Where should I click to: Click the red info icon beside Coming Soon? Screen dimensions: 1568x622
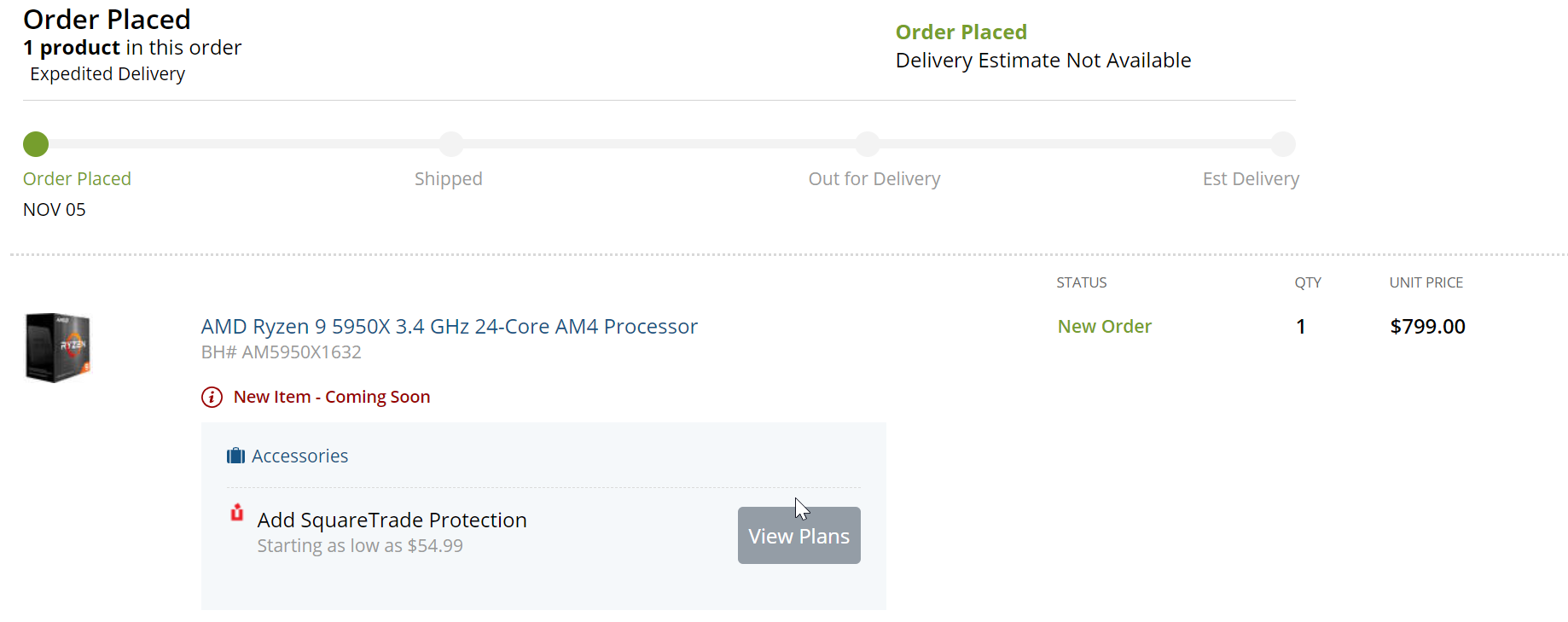click(212, 397)
